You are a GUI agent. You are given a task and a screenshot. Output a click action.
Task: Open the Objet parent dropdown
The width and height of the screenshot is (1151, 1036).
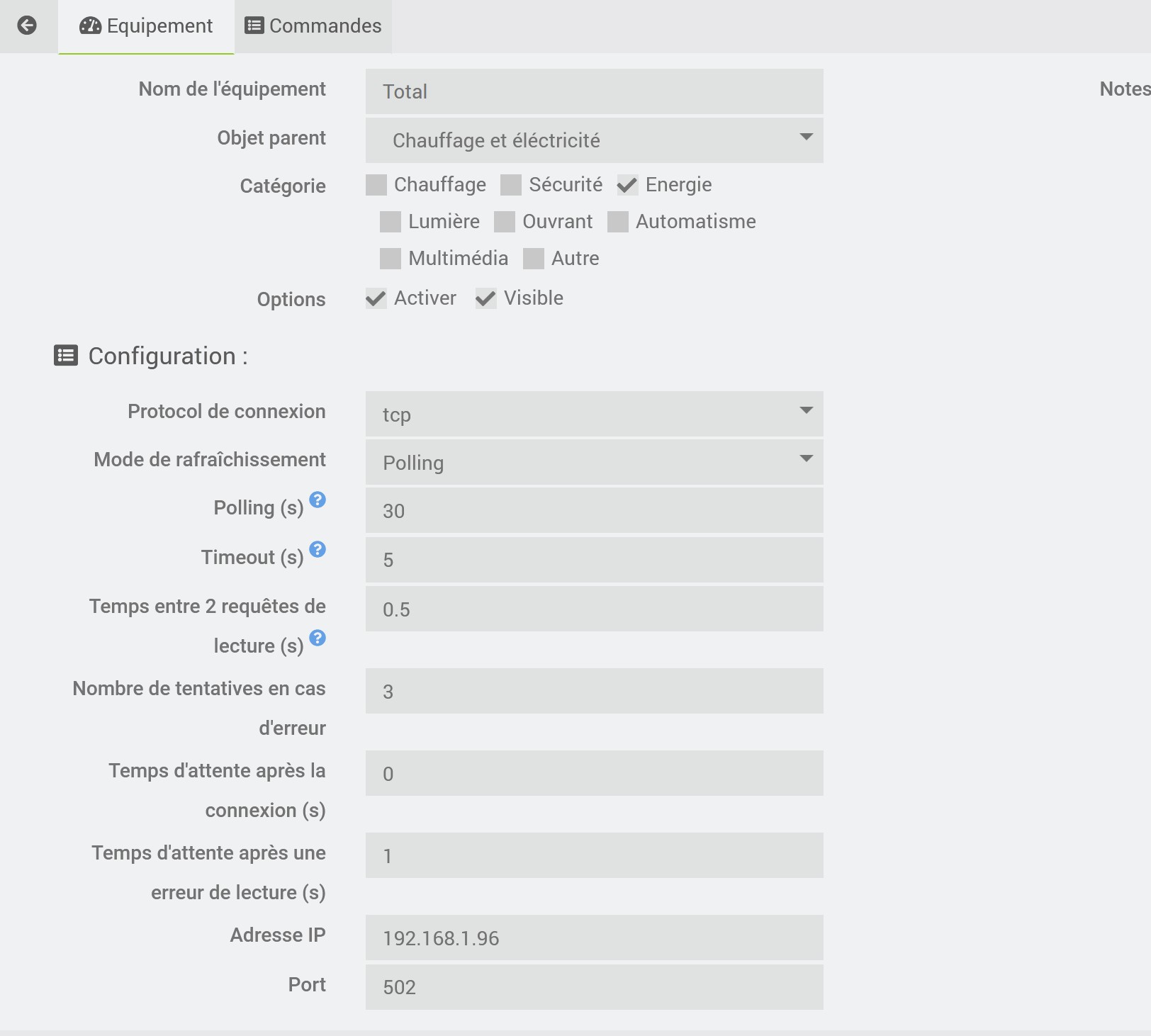tap(594, 140)
